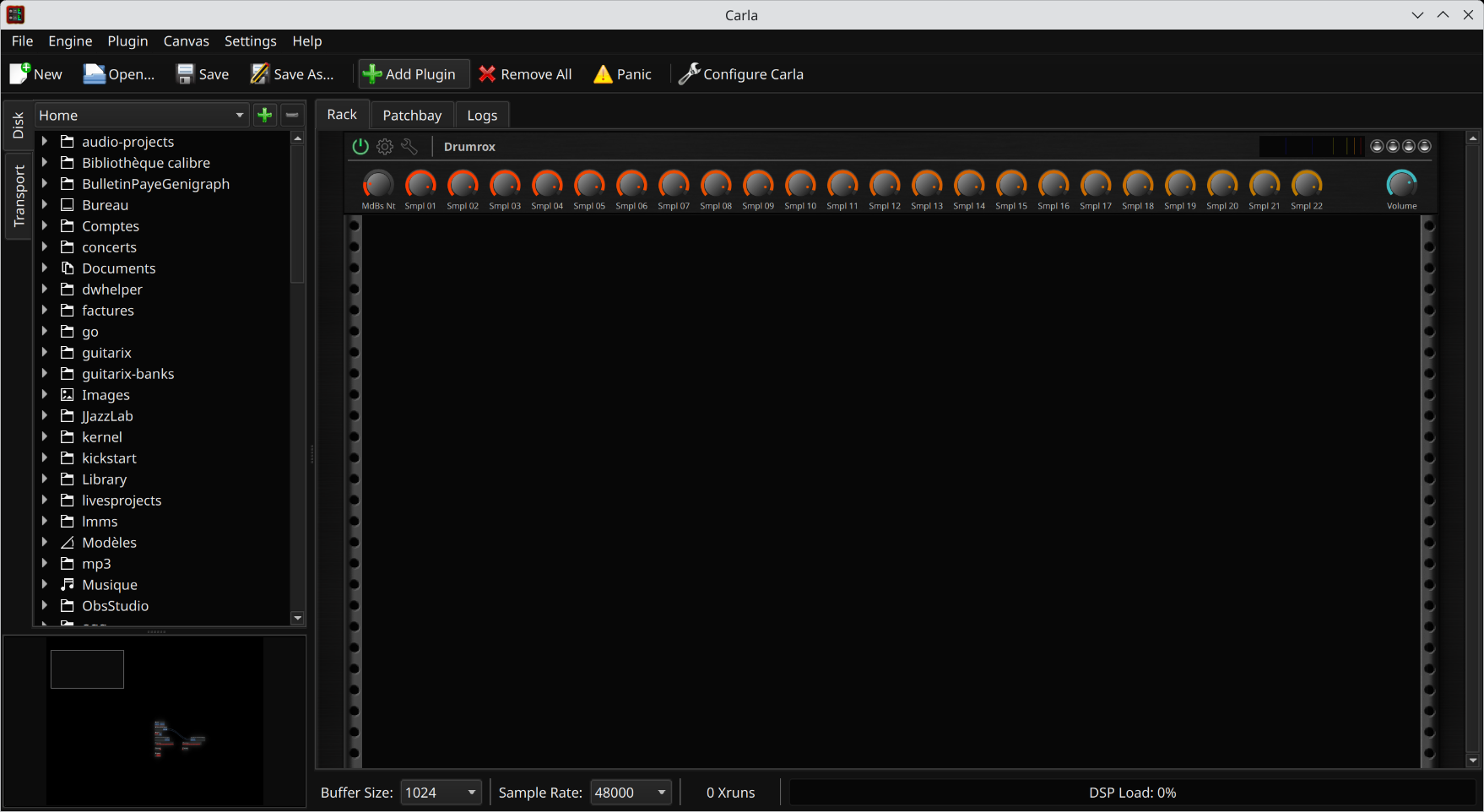Screen dimensions: 1484x812
Task: Select the Bibliothèque calibre folder
Action: click(146, 163)
